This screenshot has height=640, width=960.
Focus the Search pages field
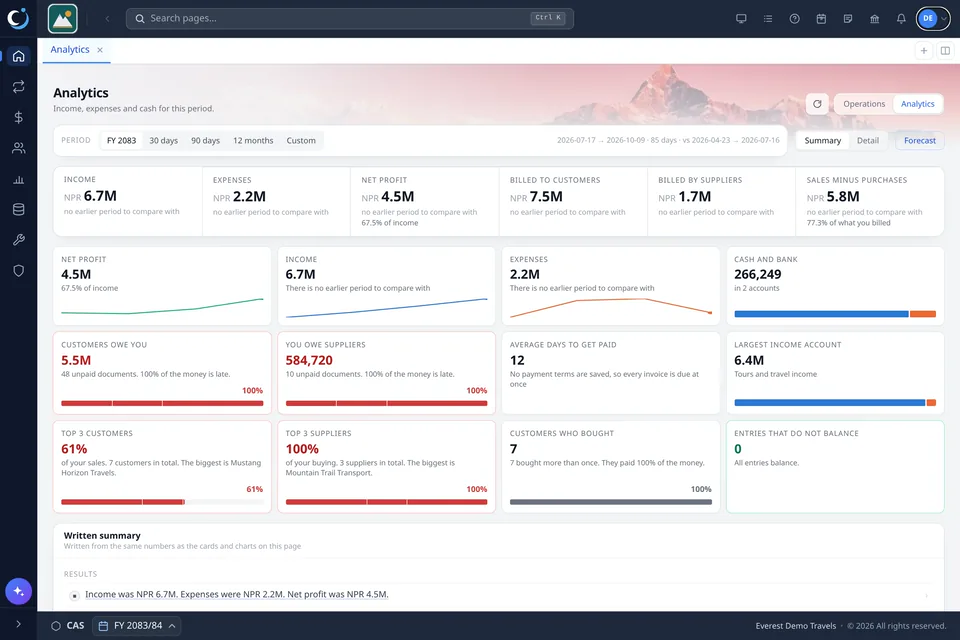coord(350,18)
